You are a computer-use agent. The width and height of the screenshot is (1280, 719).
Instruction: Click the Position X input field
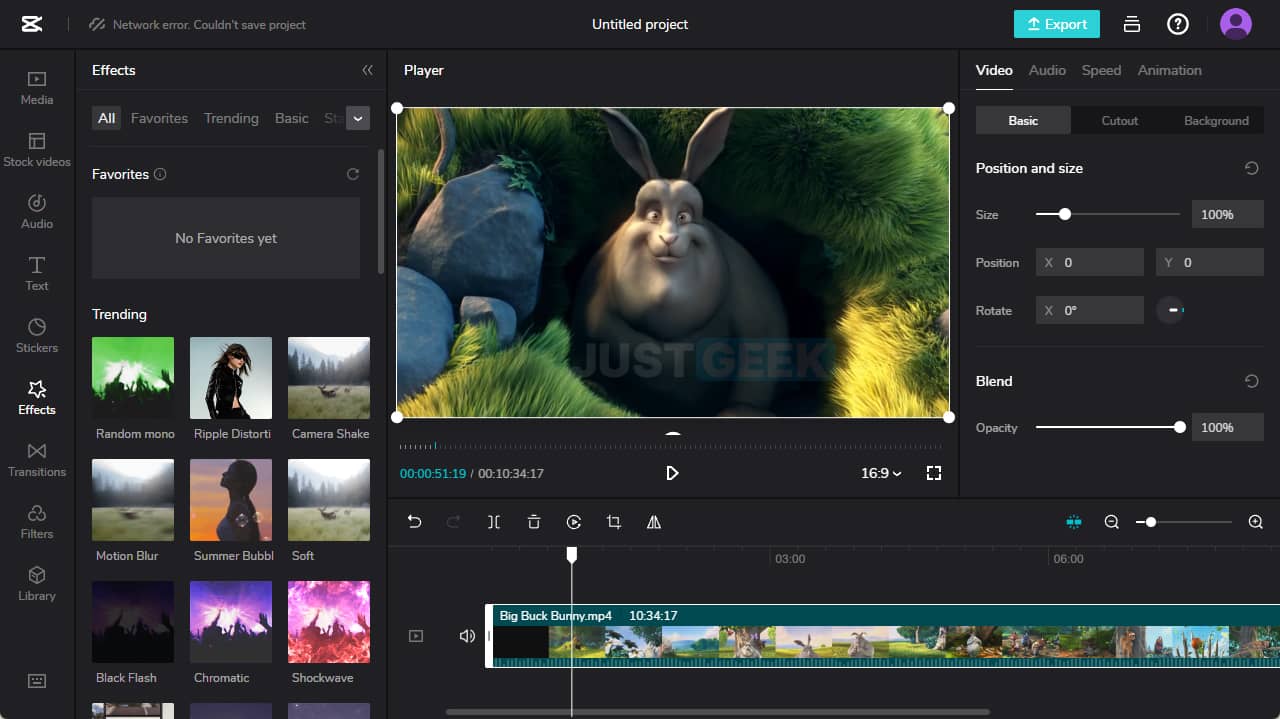pyautogui.click(x=1090, y=262)
